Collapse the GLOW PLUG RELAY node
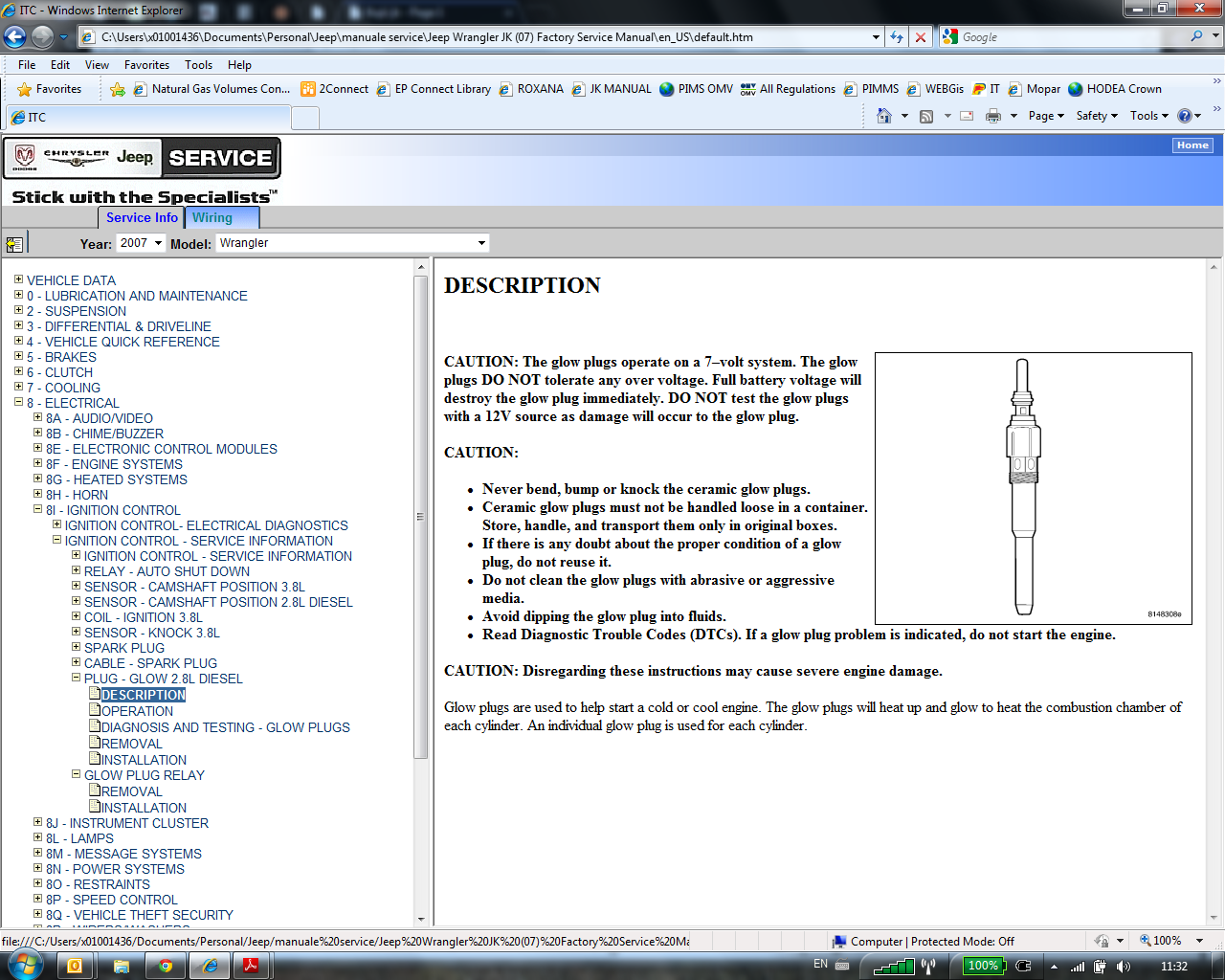 click(76, 775)
